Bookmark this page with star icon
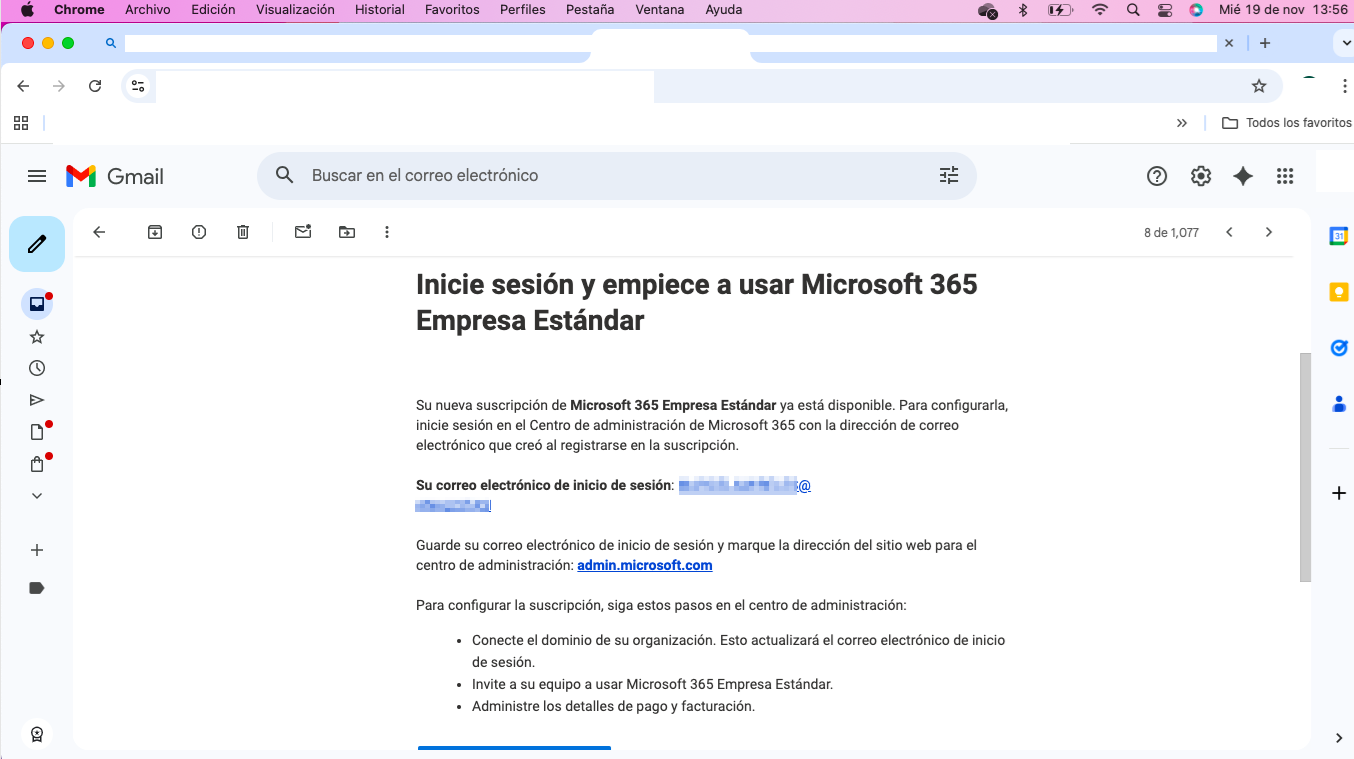 tap(1259, 86)
